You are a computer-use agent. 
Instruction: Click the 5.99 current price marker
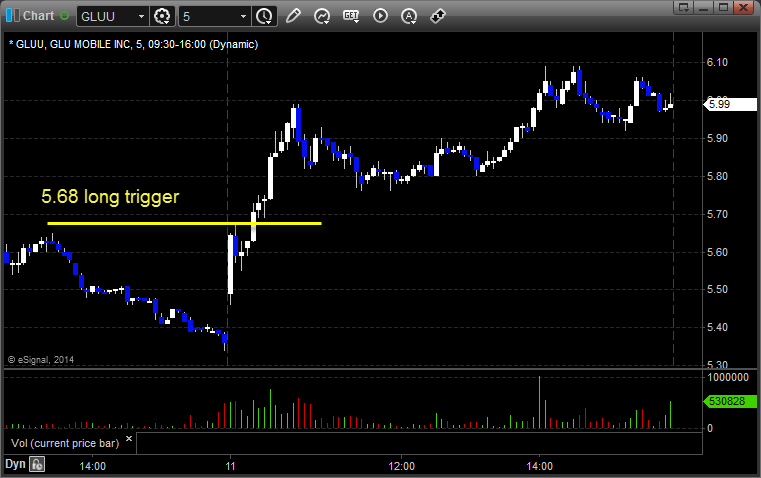click(x=729, y=104)
